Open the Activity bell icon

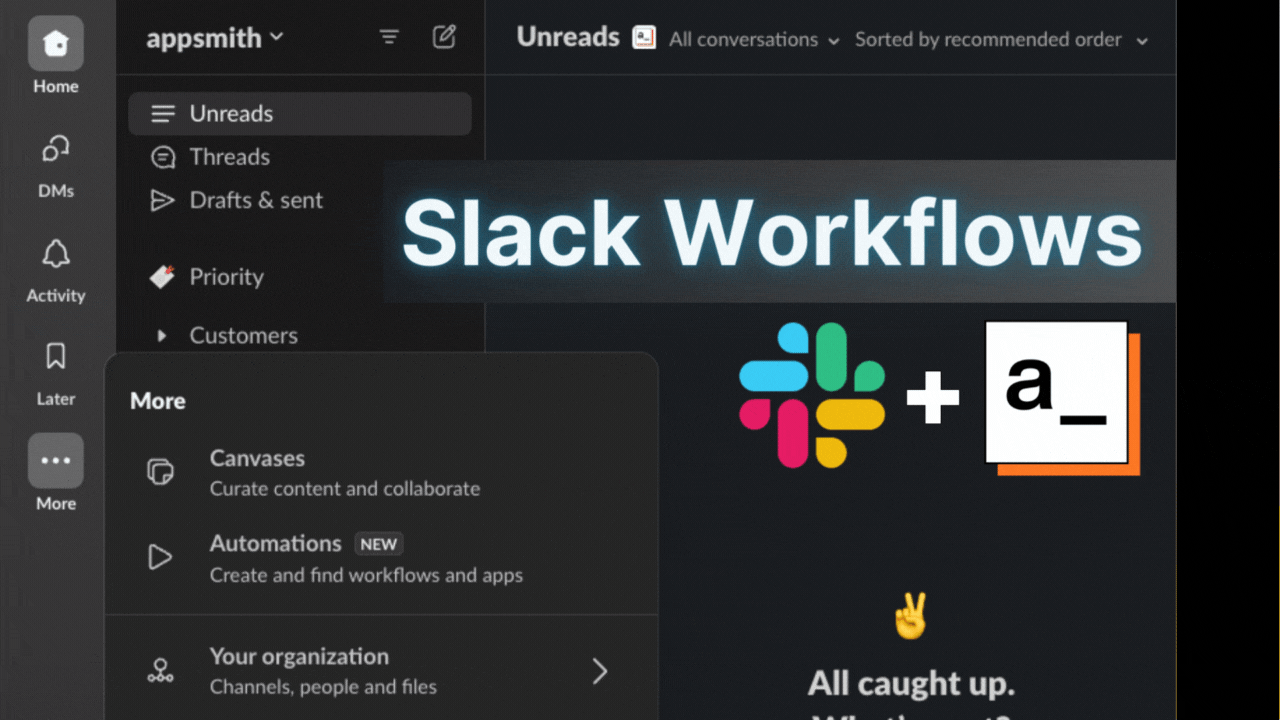tap(56, 255)
